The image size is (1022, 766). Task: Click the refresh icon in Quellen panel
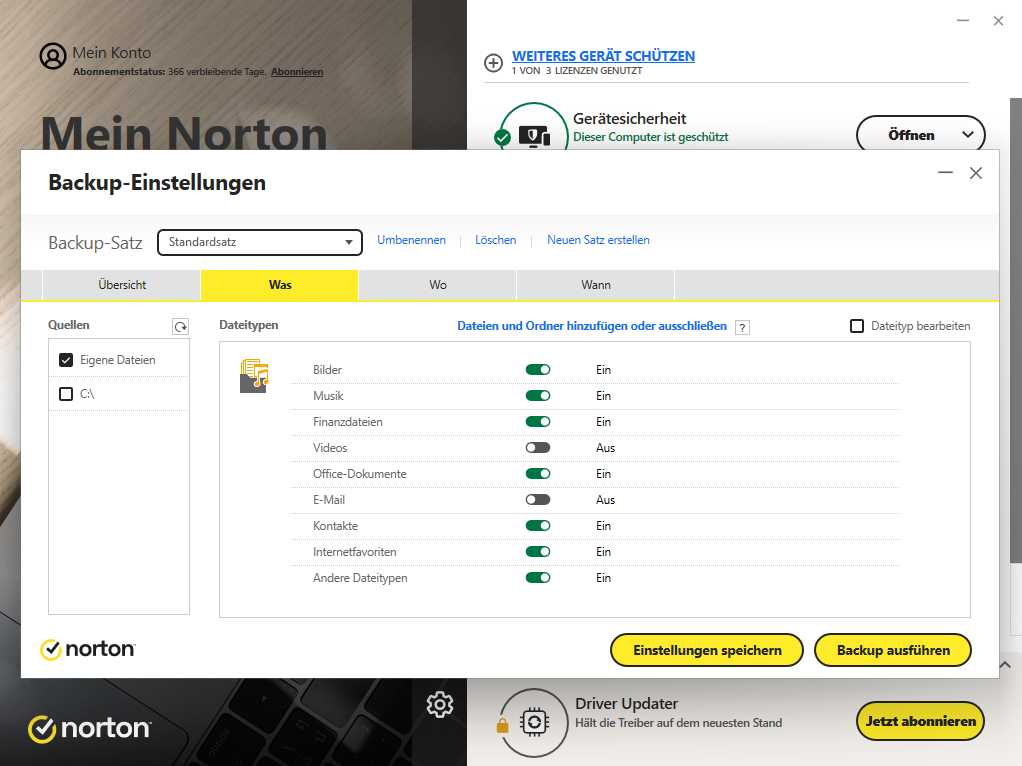click(178, 324)
